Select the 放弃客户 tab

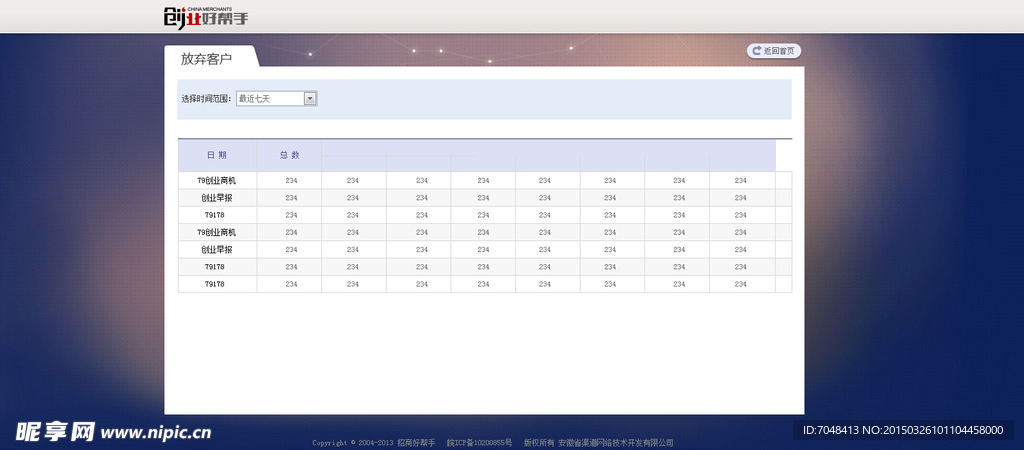[207, 59]
